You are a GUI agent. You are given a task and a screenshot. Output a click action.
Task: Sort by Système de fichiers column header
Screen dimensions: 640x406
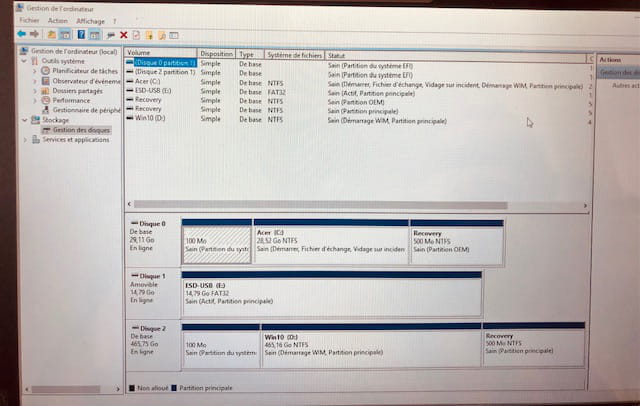[294, 55]
